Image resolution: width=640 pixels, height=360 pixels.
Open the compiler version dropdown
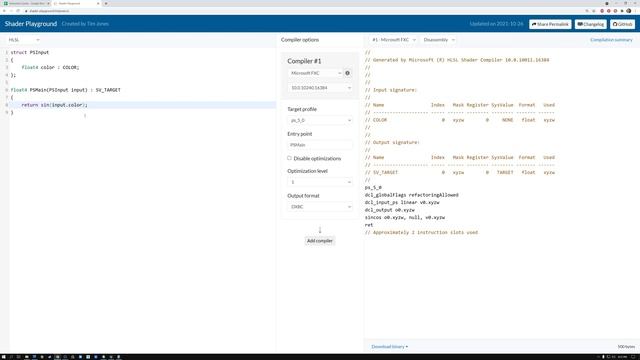[320, 88]
